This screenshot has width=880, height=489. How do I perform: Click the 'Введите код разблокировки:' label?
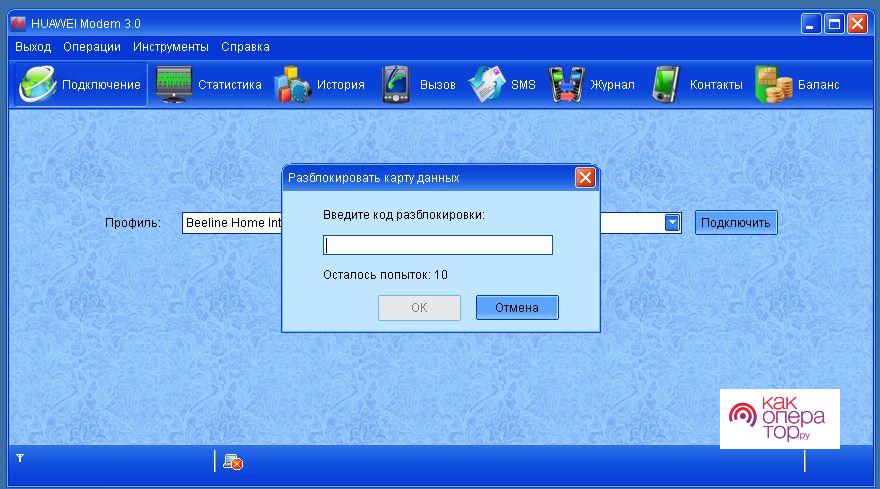pyautogui.click(x=404, y=215)
